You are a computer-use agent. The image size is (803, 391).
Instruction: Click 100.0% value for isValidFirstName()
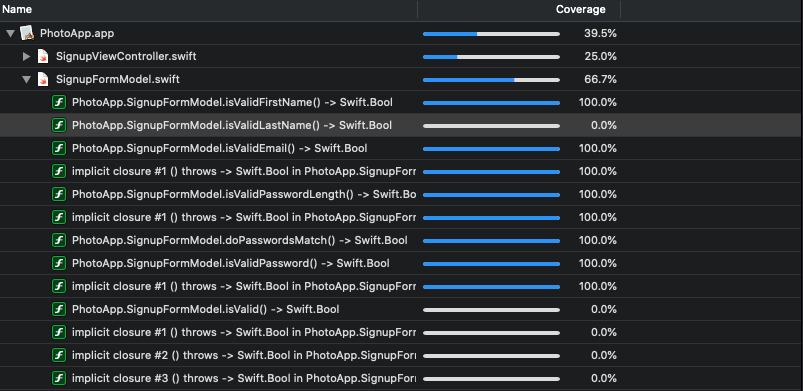(598, 102)
